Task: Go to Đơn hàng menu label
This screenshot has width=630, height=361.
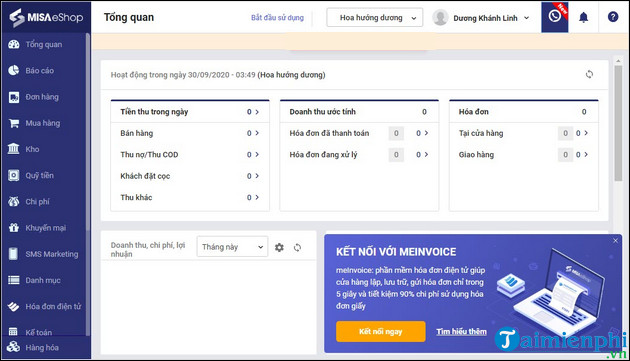Action: [x=42, y=97]
